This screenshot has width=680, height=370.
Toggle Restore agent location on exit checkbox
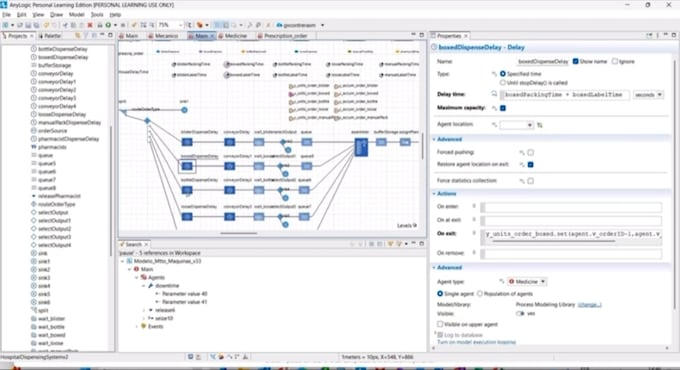tap(530, 164)
